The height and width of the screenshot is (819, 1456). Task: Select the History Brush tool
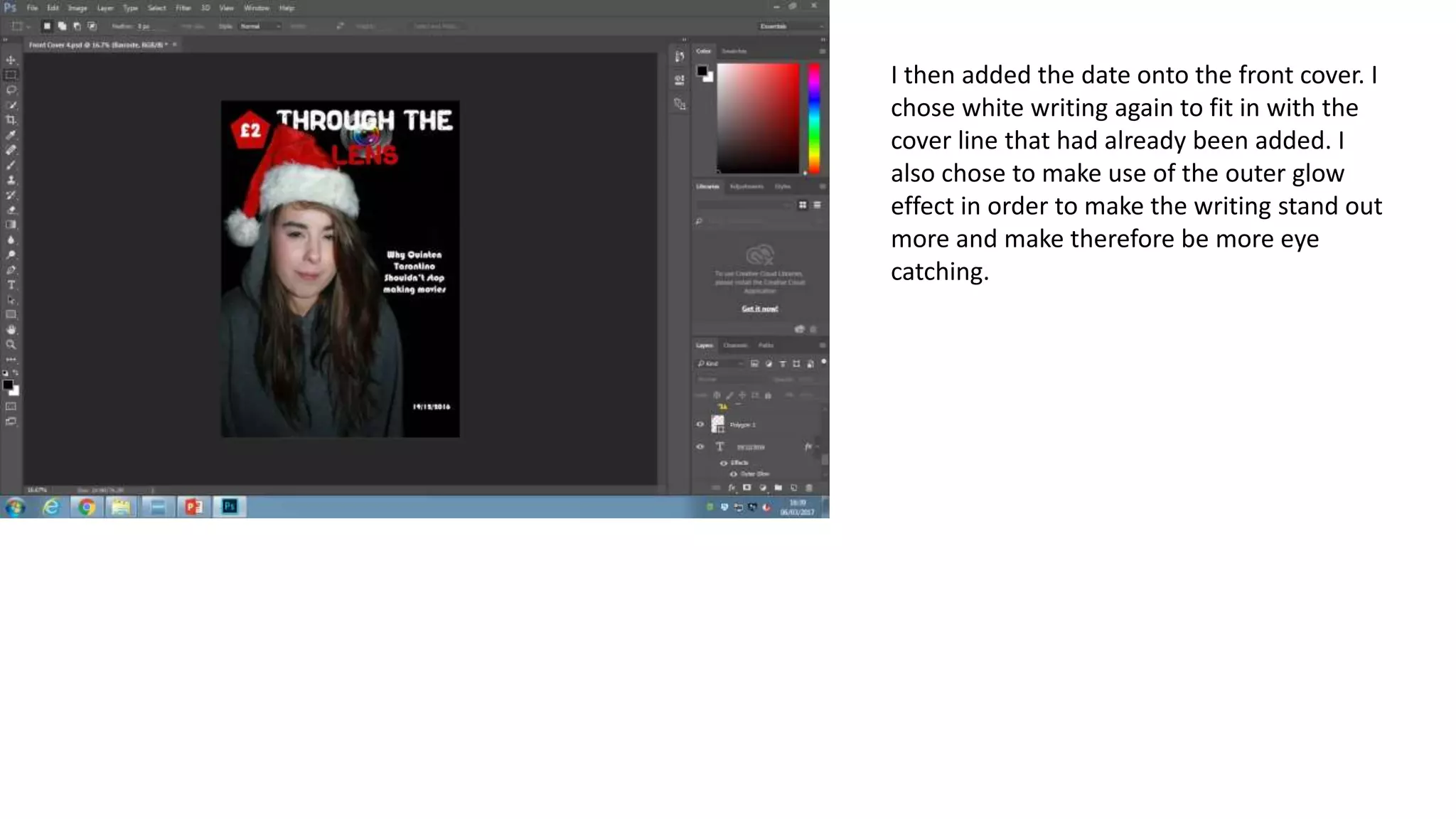tap(11, 194)
